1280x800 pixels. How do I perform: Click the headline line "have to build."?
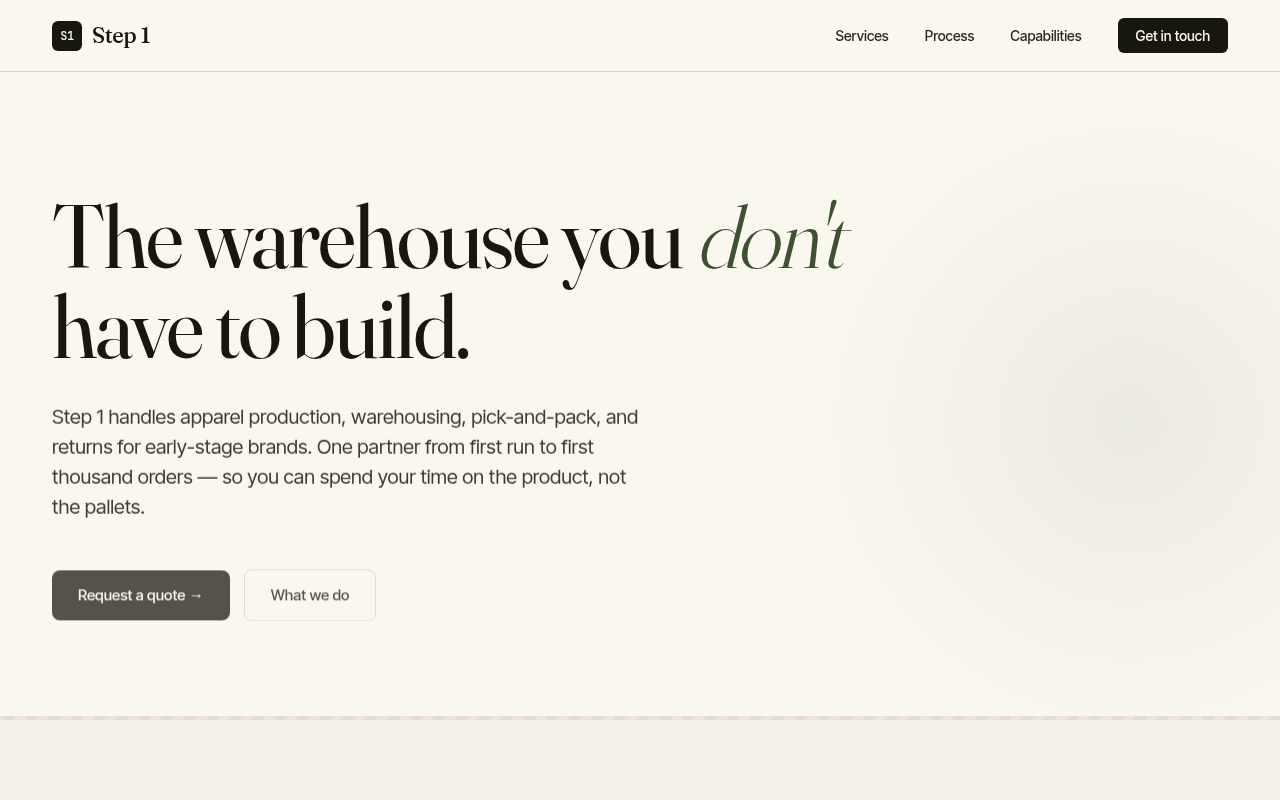click(260, 328)
